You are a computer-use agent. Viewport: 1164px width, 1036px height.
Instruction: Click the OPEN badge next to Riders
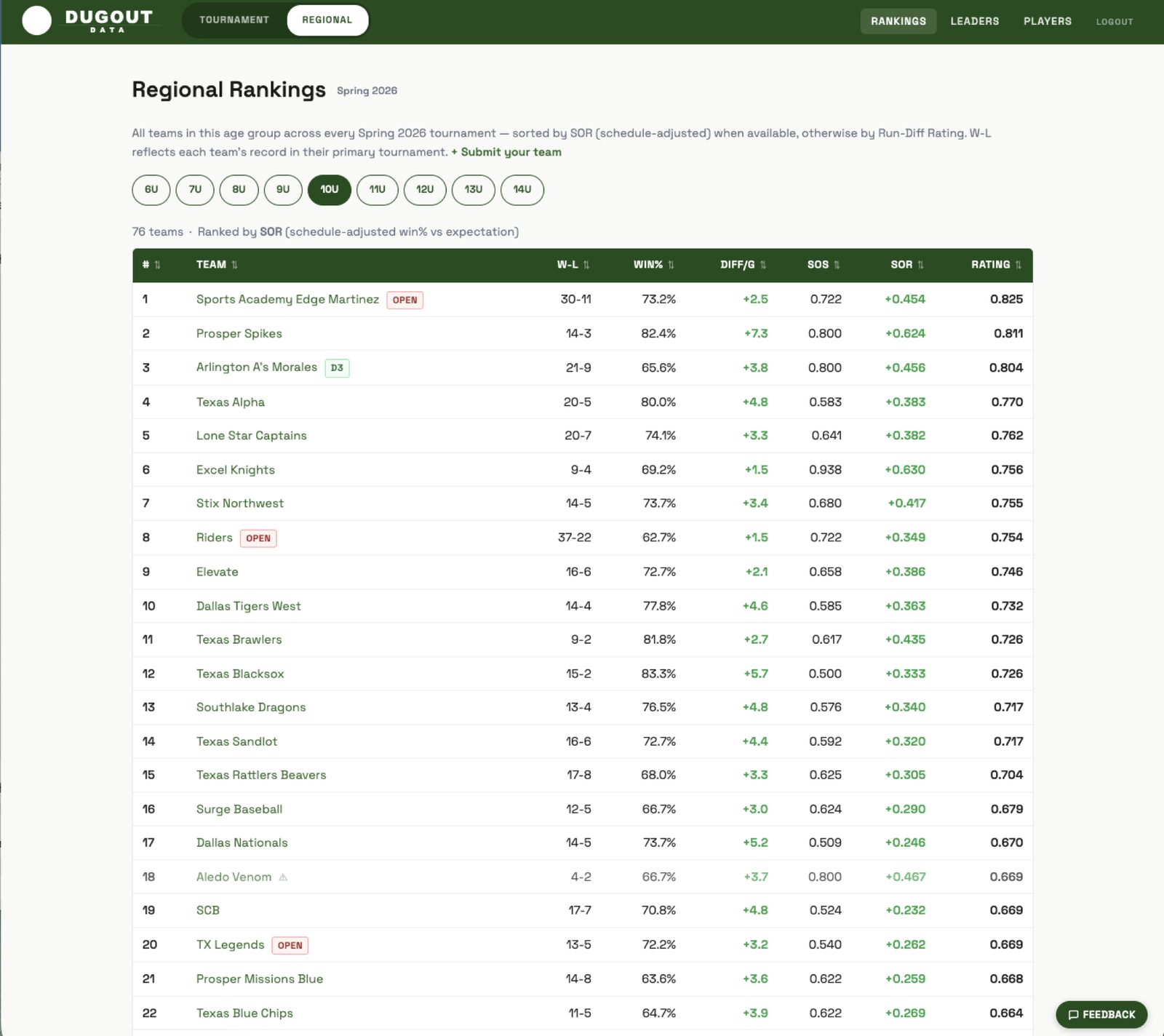click(x=258, y=538)
